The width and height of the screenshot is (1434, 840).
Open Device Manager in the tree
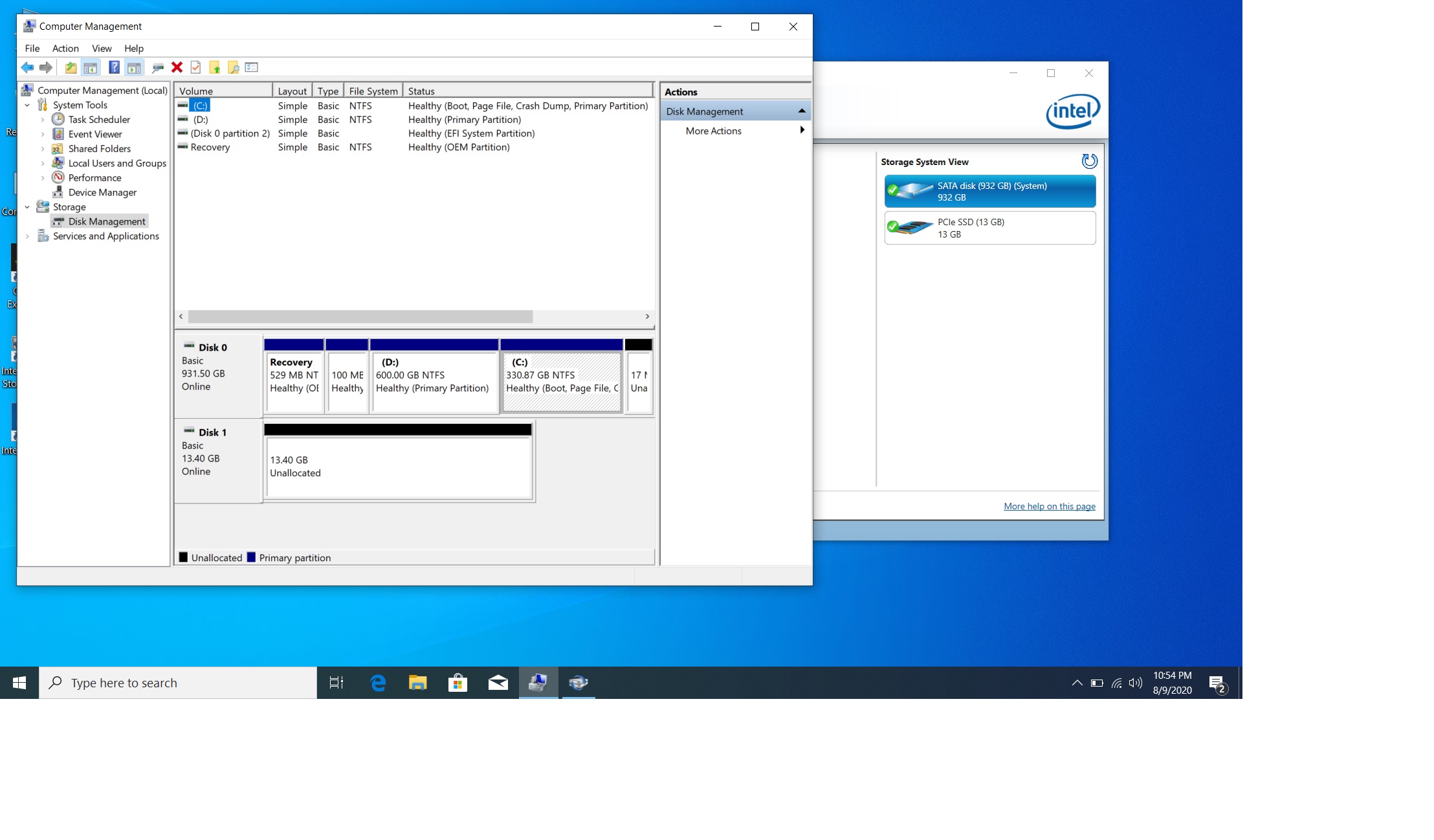pos(102,192)
